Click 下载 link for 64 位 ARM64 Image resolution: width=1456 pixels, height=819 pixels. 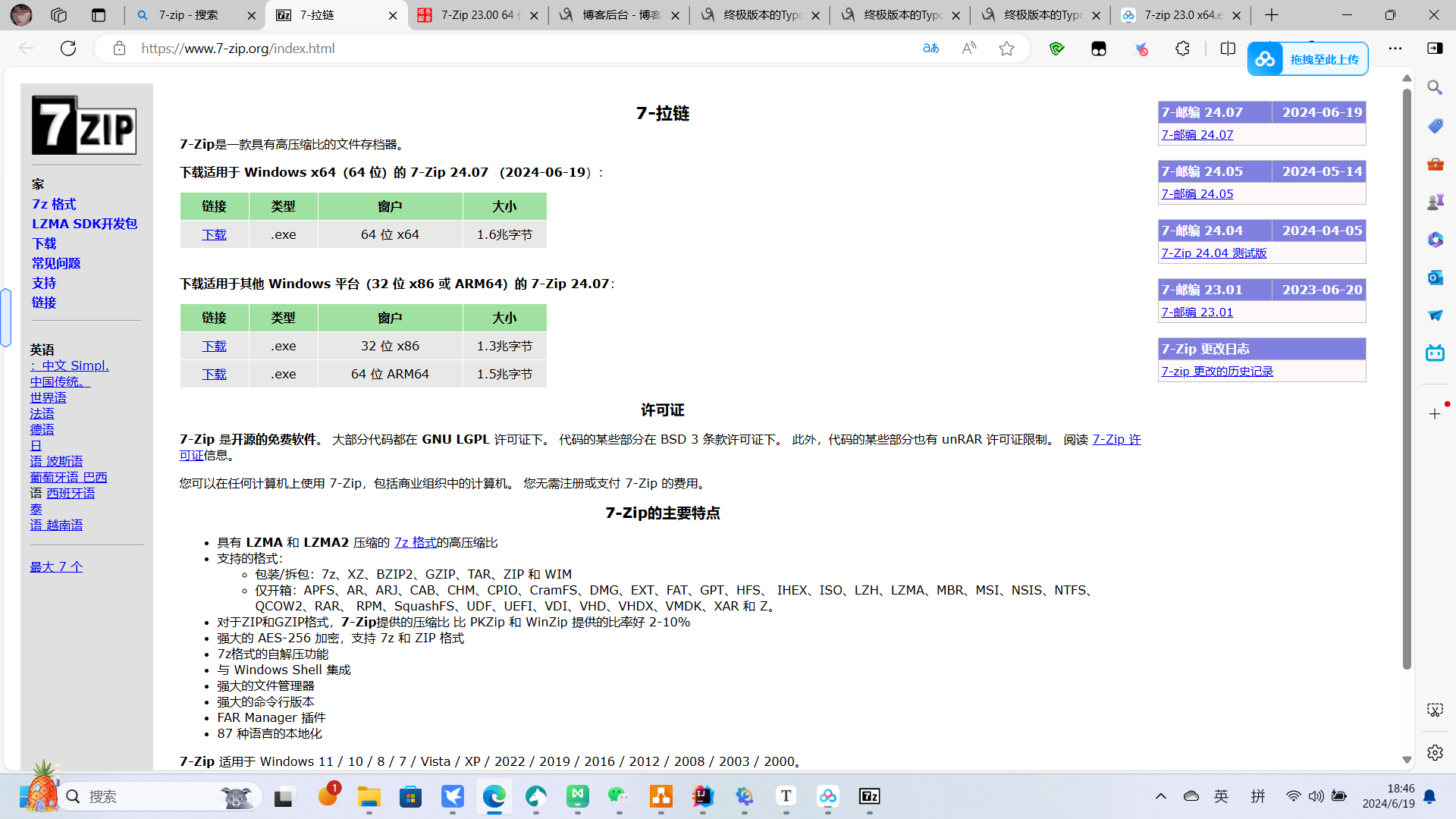coord(214,374)
